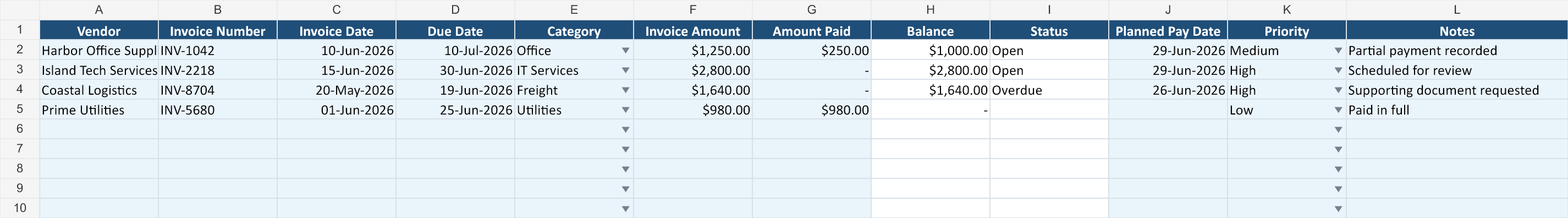Screen dimensions: 1568x218
Task: Open the Utilities category dropdown arrow
Action: point(625,110)
